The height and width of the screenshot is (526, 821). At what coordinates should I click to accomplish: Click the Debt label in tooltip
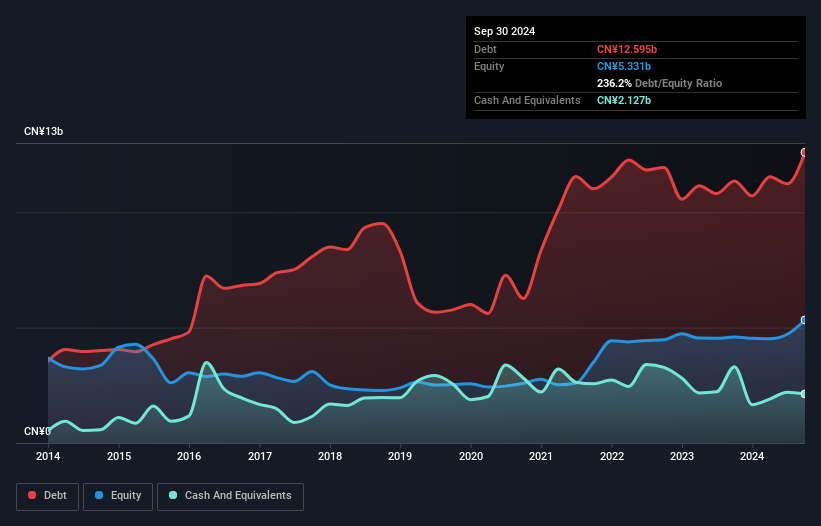coord(485,49)
